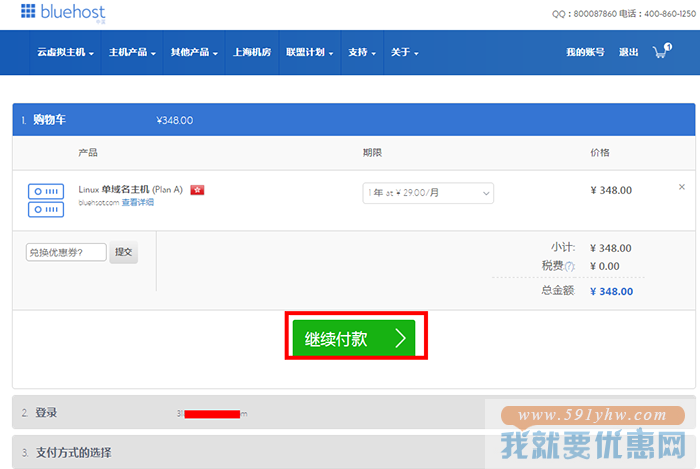Image resolution: width=700 pixels, height=469 pixels.
Task: Expand step 3 支付方式的选择 section
Action: pyautogui.click(x=354, y=452)
